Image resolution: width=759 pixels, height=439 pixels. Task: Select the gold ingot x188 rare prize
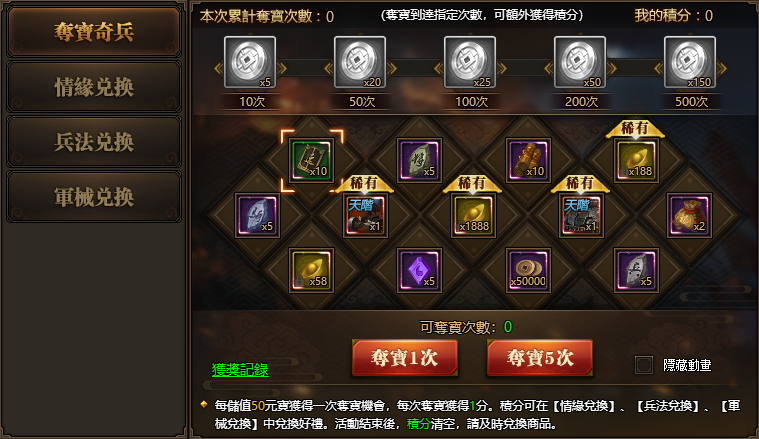coord(636,160)
